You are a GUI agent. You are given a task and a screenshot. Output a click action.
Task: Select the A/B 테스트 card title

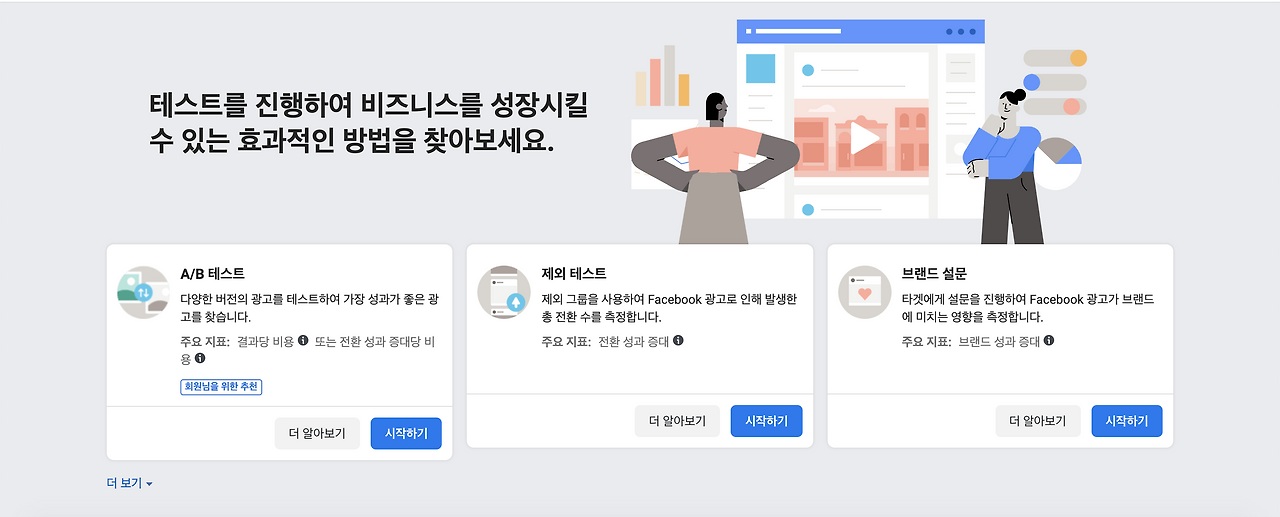click(212, 274)
